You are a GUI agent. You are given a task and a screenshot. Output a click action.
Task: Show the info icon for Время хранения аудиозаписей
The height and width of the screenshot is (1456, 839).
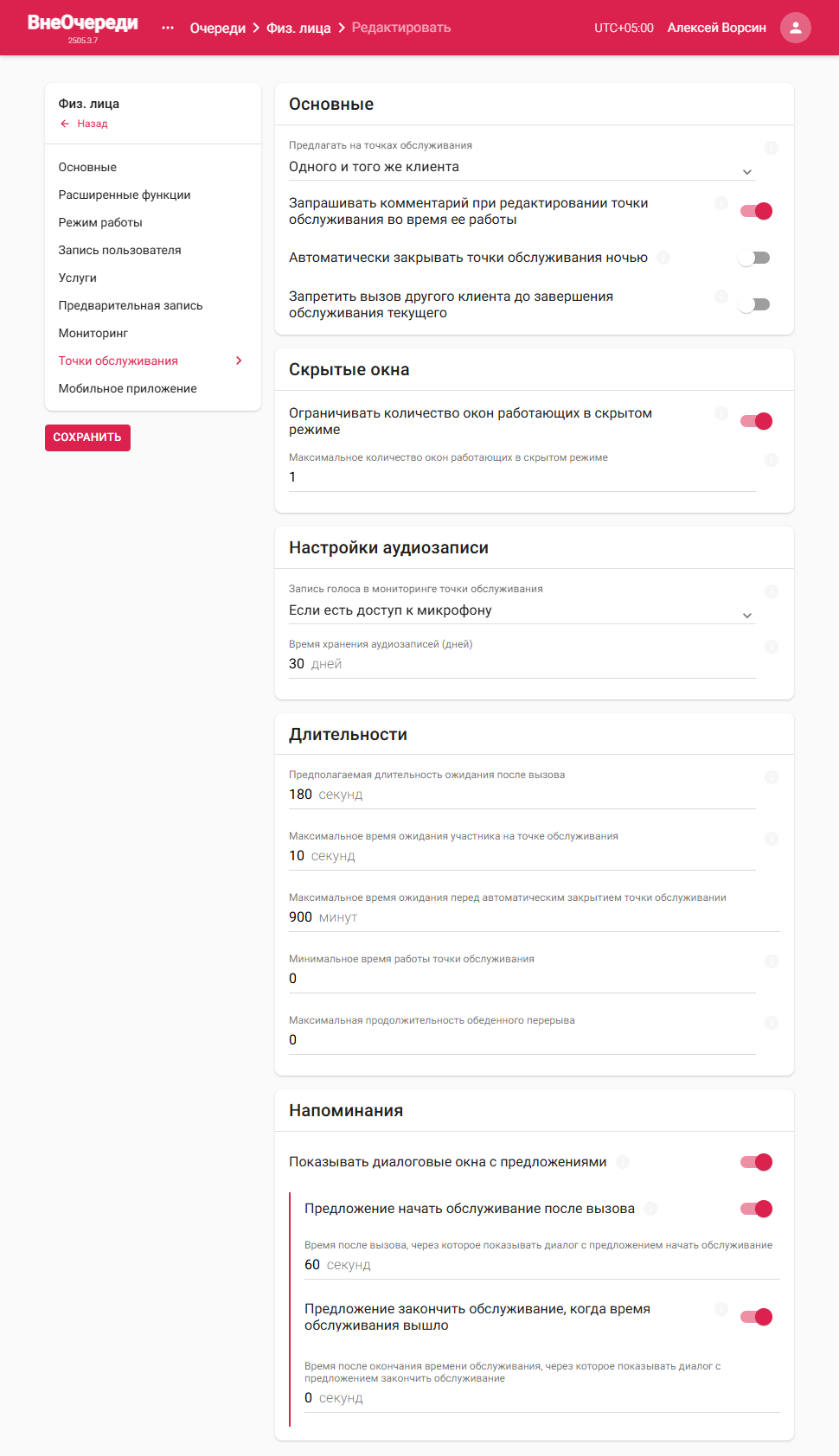pyautogui.click(x=772, y=647)
